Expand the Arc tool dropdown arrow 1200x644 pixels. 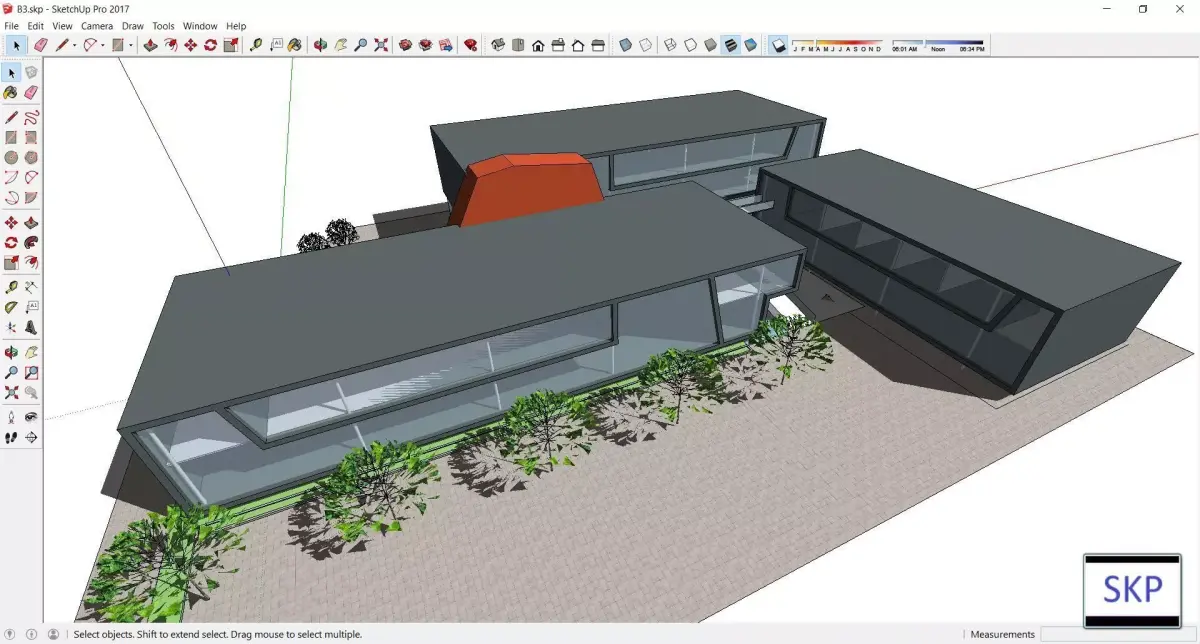click(104, 45)
